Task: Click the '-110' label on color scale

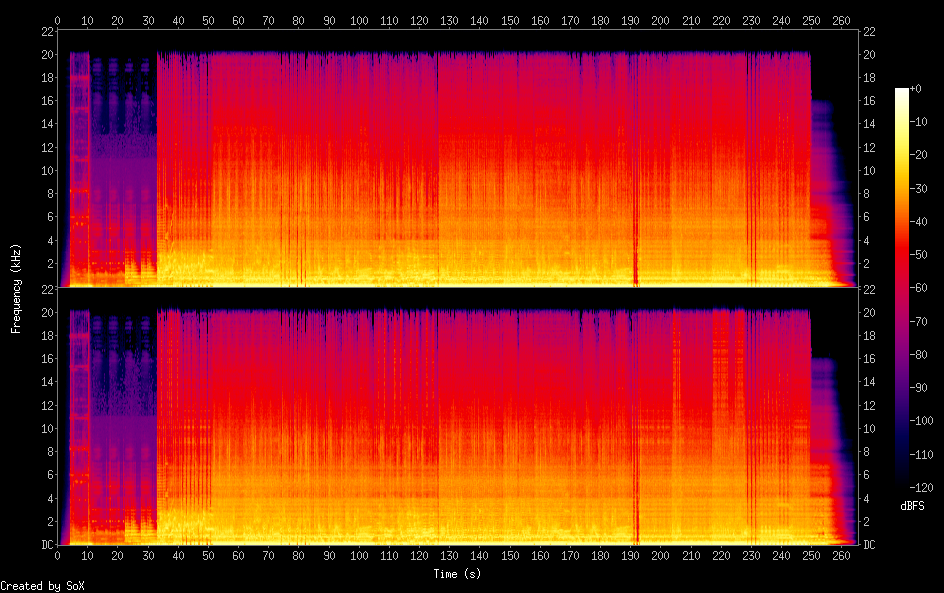Action: point(921,455)
